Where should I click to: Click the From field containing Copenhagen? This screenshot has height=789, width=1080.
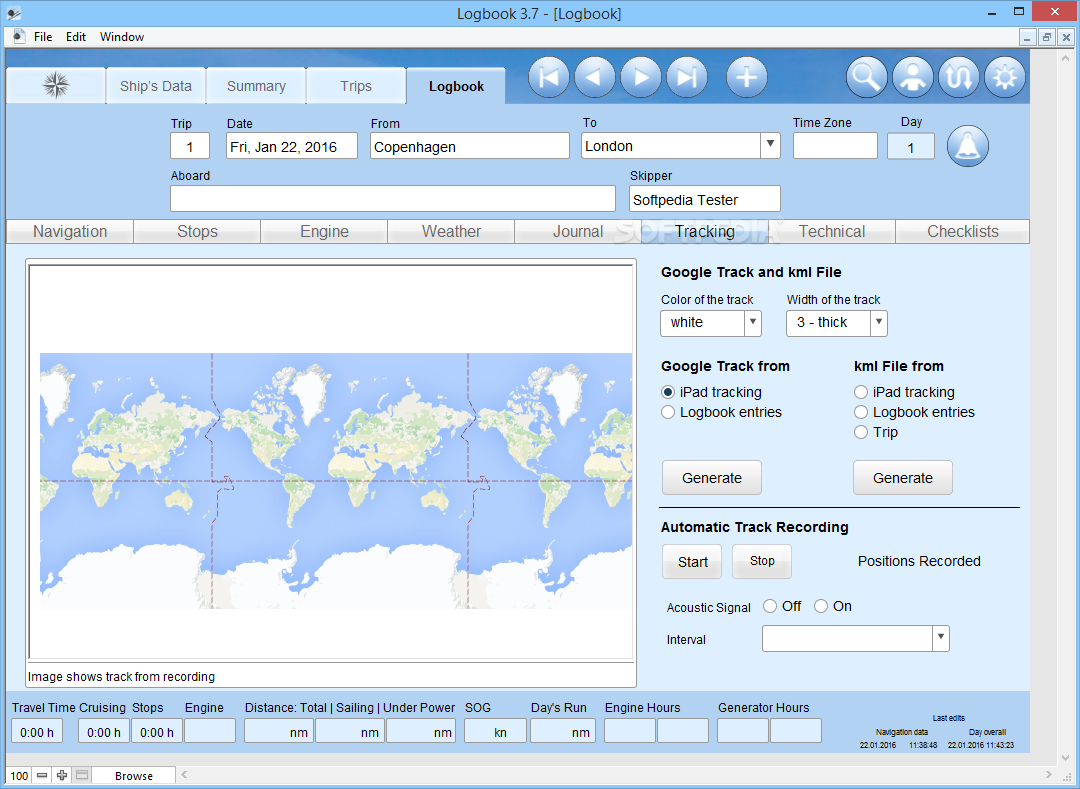click(x=470, y=146)
